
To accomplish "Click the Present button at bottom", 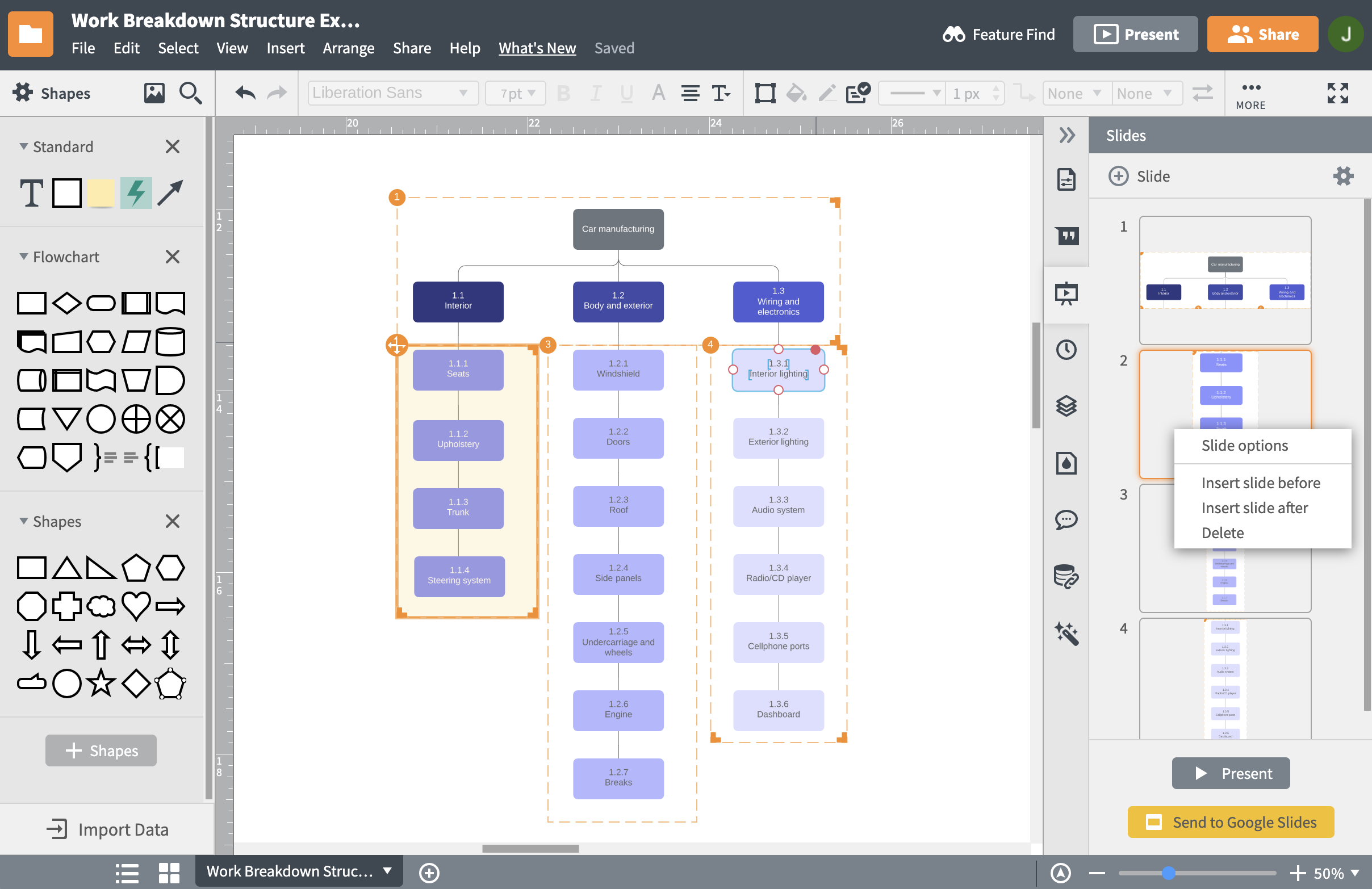I will [x=1231, y=772].
